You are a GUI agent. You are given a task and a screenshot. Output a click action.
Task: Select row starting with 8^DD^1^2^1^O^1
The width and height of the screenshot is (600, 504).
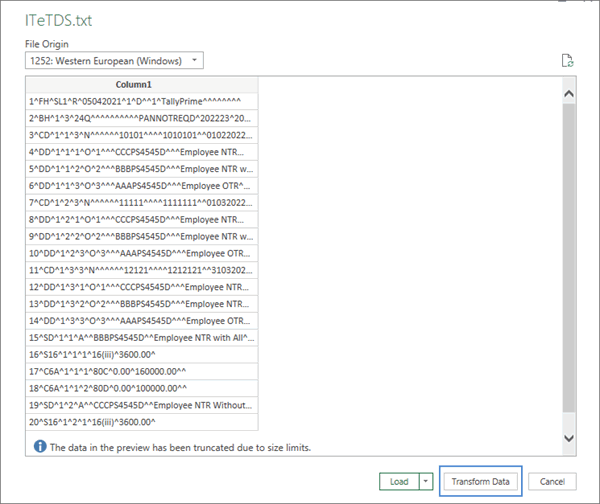coord(142,219)
